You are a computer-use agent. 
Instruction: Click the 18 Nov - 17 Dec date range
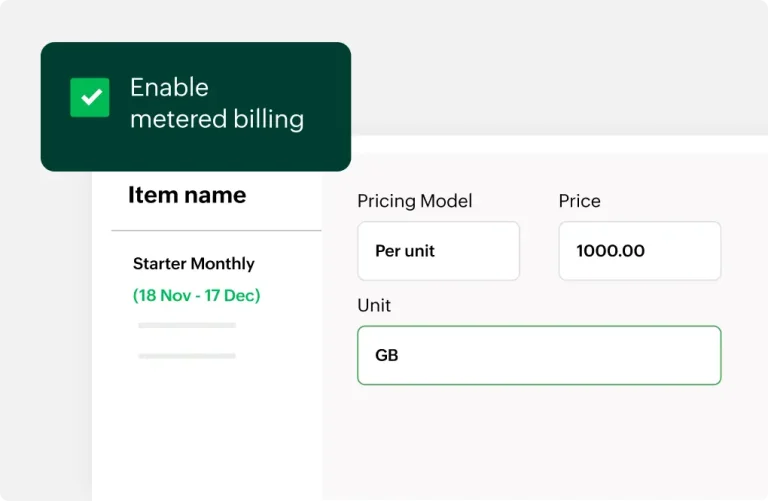196,295
